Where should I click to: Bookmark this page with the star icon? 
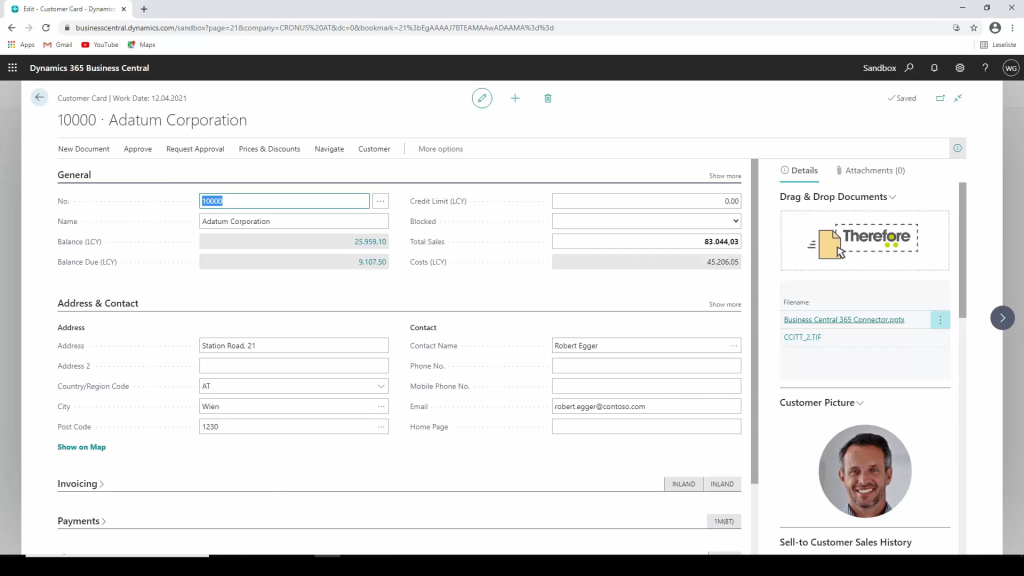pyautogui.click(x=974, y=27)
